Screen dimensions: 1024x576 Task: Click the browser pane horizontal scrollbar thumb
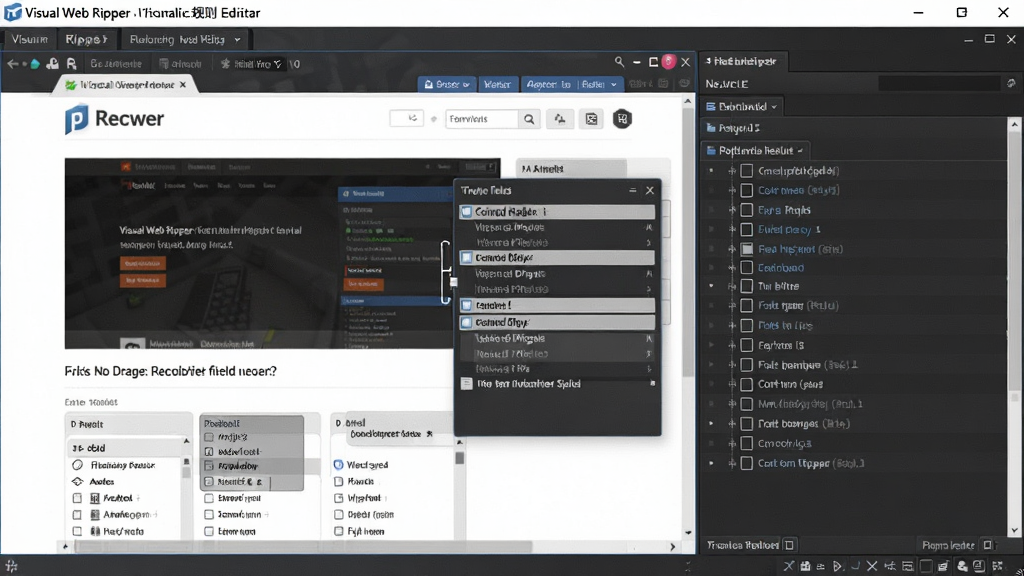[x=303, y=547]
